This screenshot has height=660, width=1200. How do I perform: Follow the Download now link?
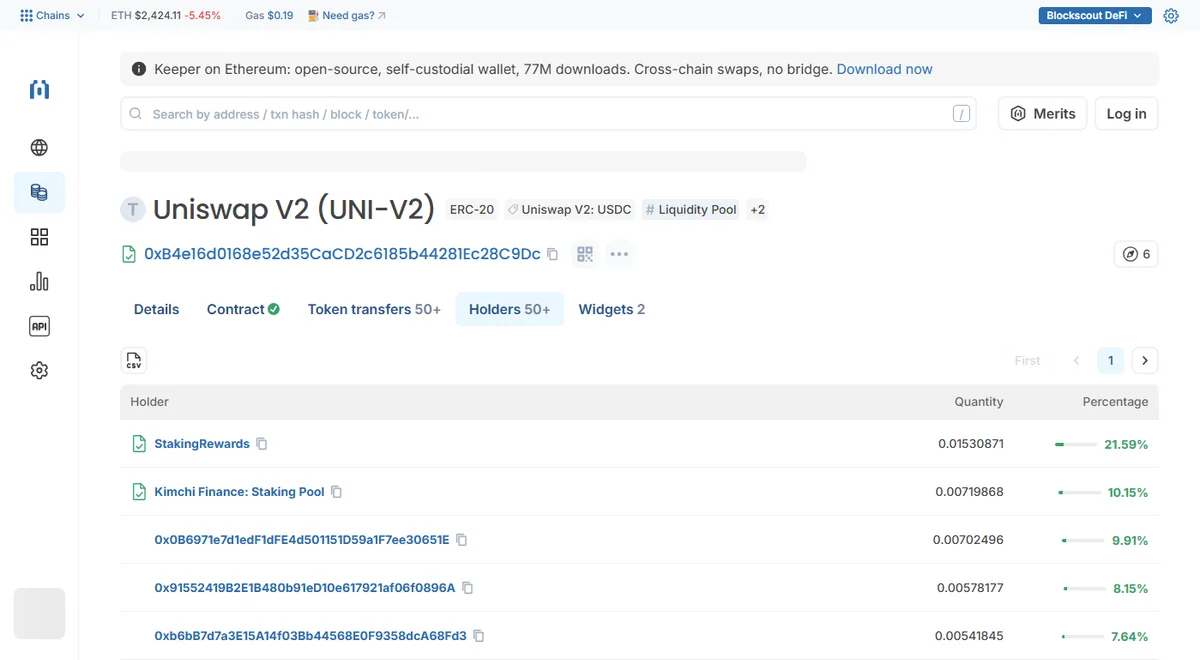tap(885, 70)
